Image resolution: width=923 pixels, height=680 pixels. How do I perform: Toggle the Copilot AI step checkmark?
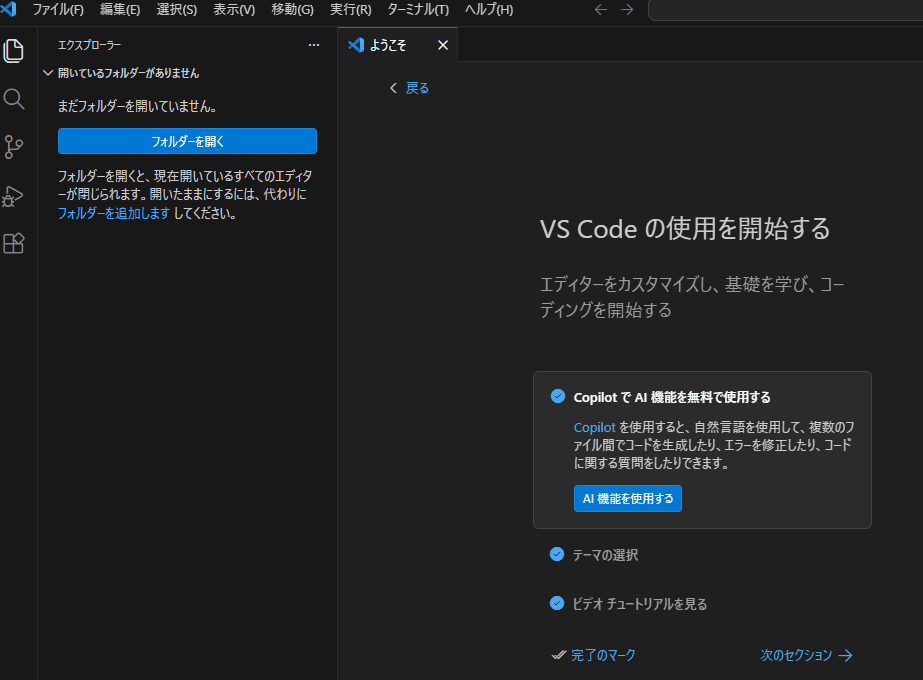[558, 397]
